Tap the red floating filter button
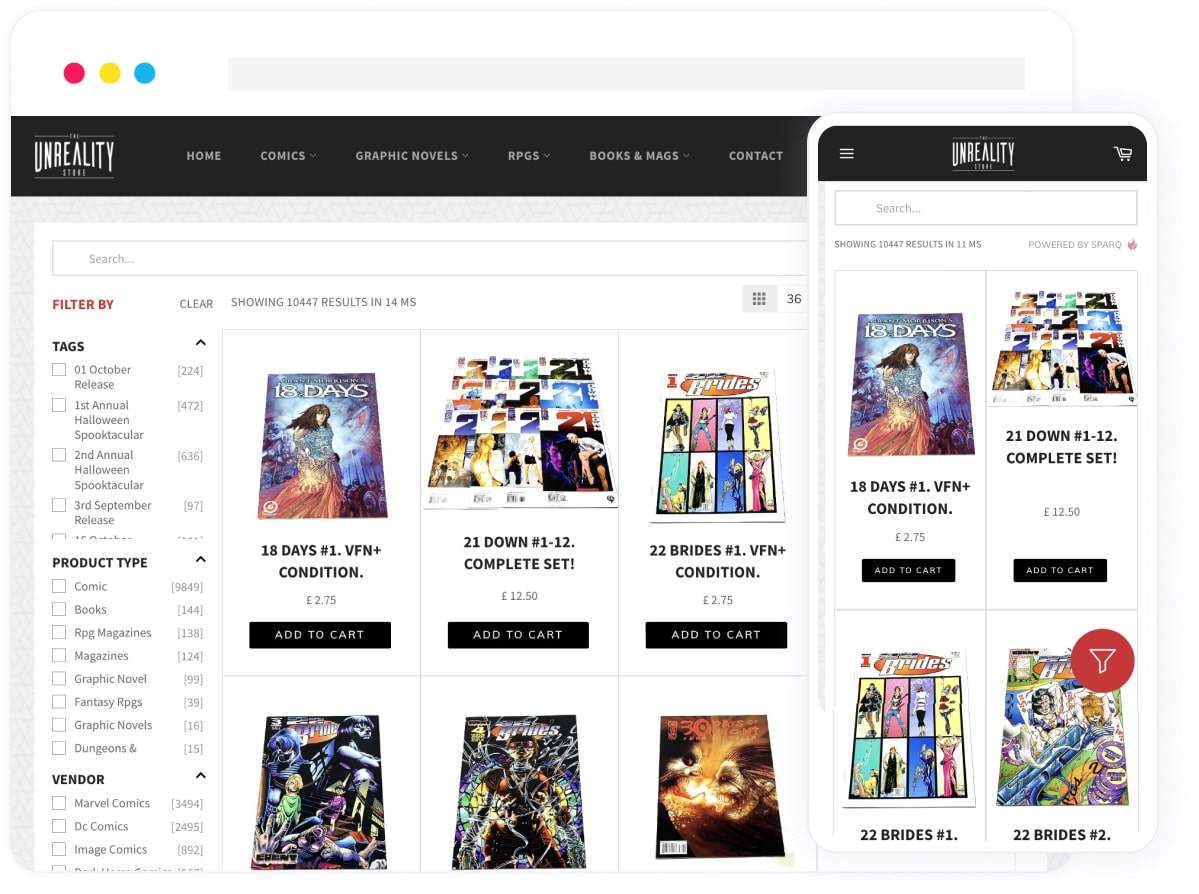This screenshot has height=894, width=1199. click(1102, 661)
